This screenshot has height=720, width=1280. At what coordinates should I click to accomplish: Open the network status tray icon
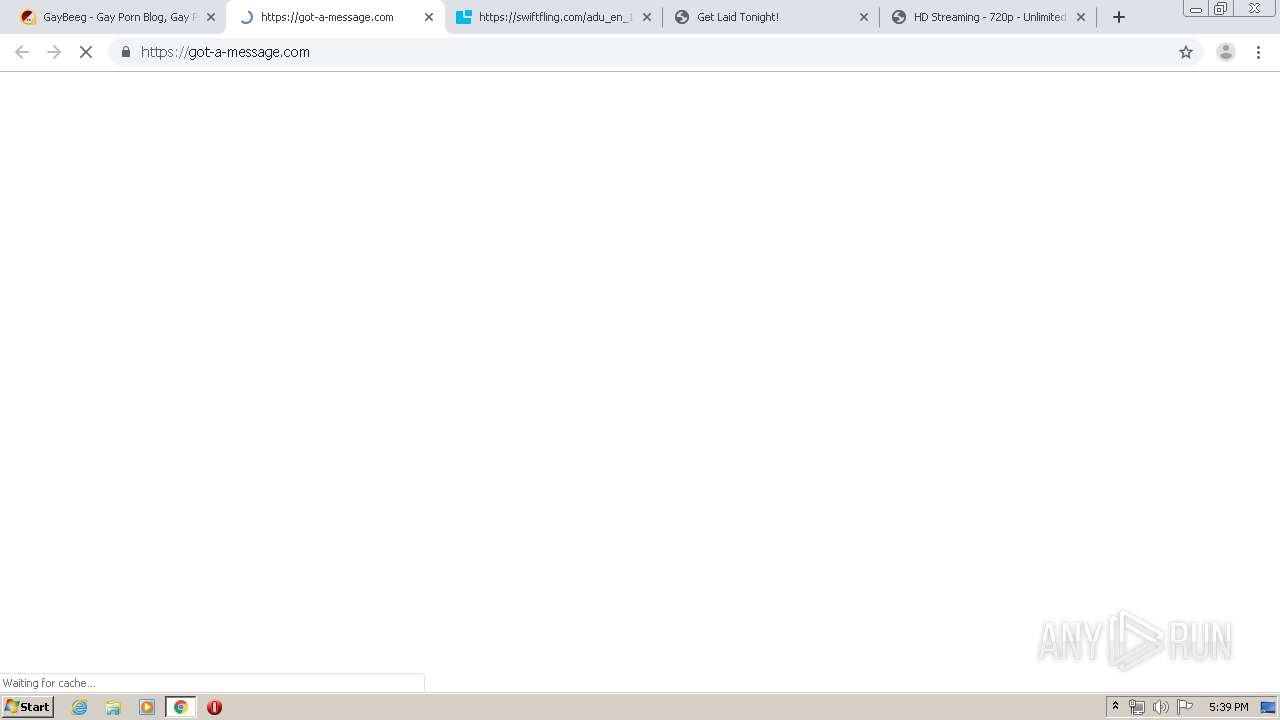coord(1137,707)
